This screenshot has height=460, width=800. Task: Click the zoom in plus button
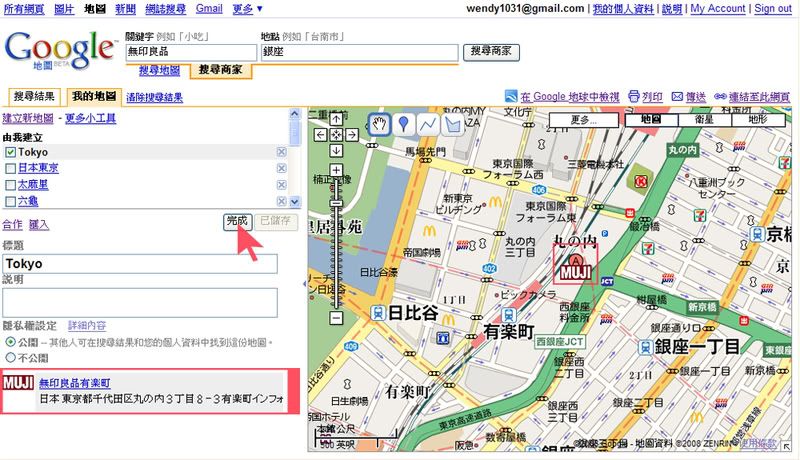(x=337, y=170)
